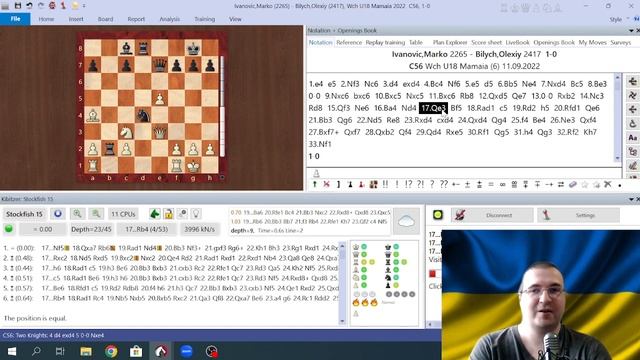Jump to move 23.Rxd4 in notation
This screenshot has width=640, height=360.
pos(418,120)
